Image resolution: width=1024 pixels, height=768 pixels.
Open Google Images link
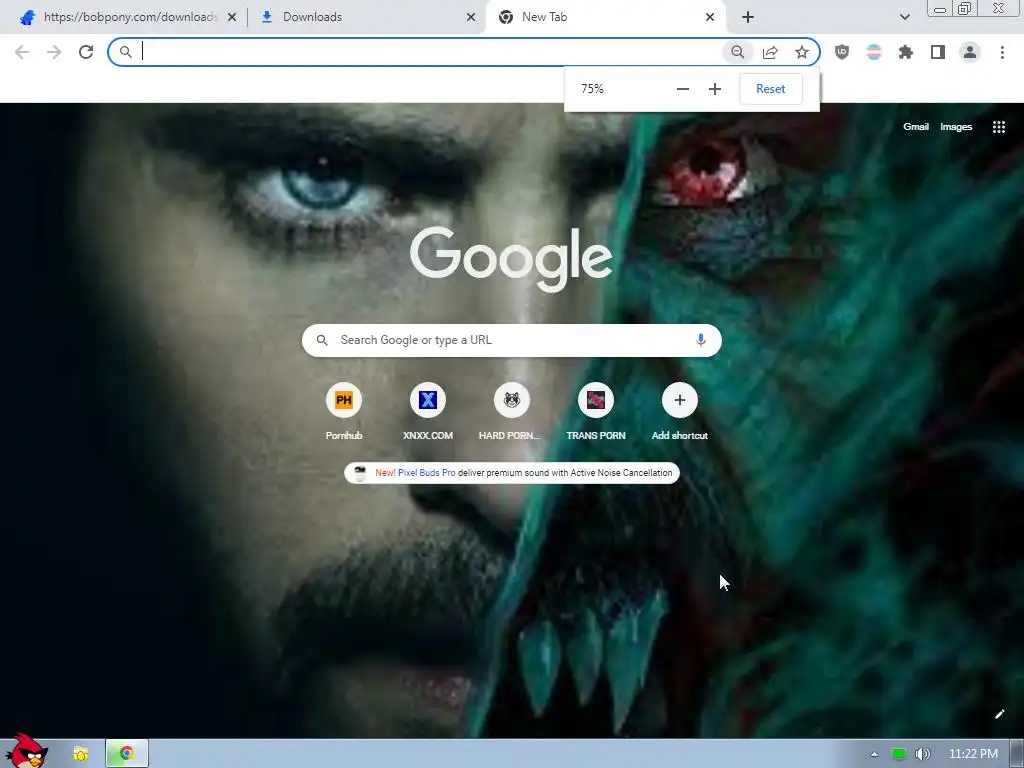point(956,127)
